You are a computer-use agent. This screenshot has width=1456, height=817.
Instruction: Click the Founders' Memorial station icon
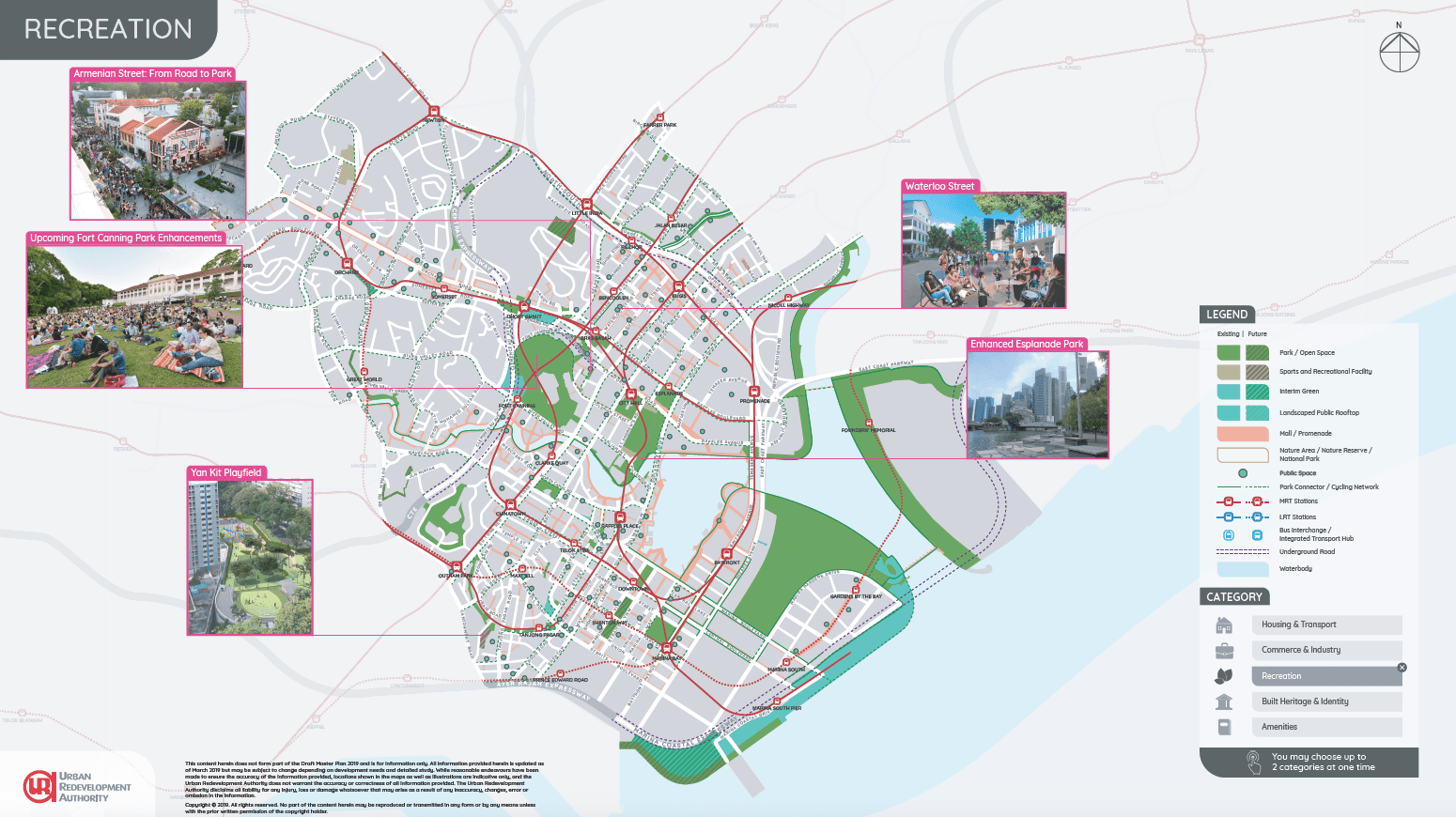tap(869, 423)
